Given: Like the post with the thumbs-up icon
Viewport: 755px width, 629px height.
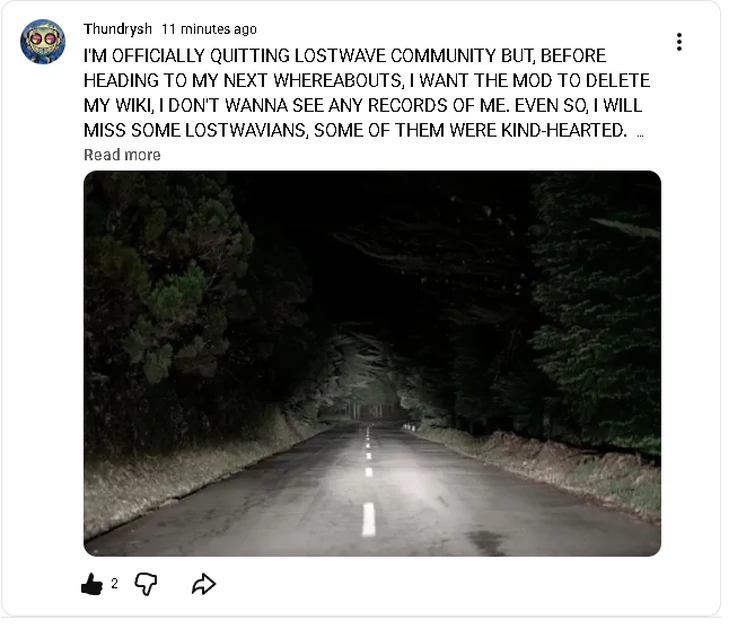Looking at the screenshot, I should 92,584.
